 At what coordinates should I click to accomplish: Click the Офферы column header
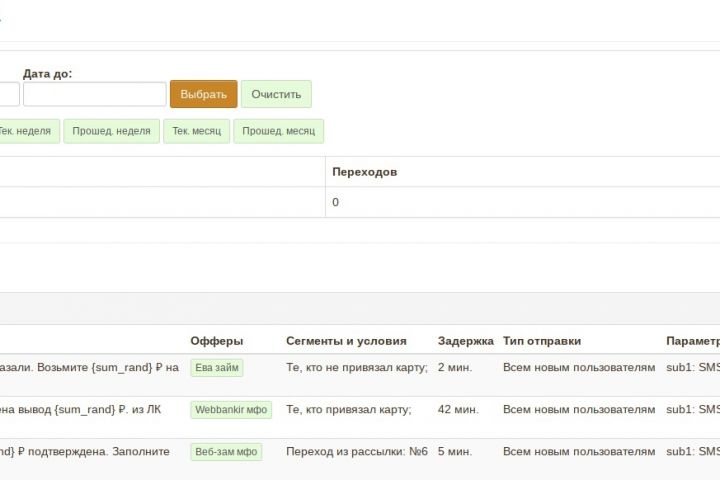coord(216,341)
